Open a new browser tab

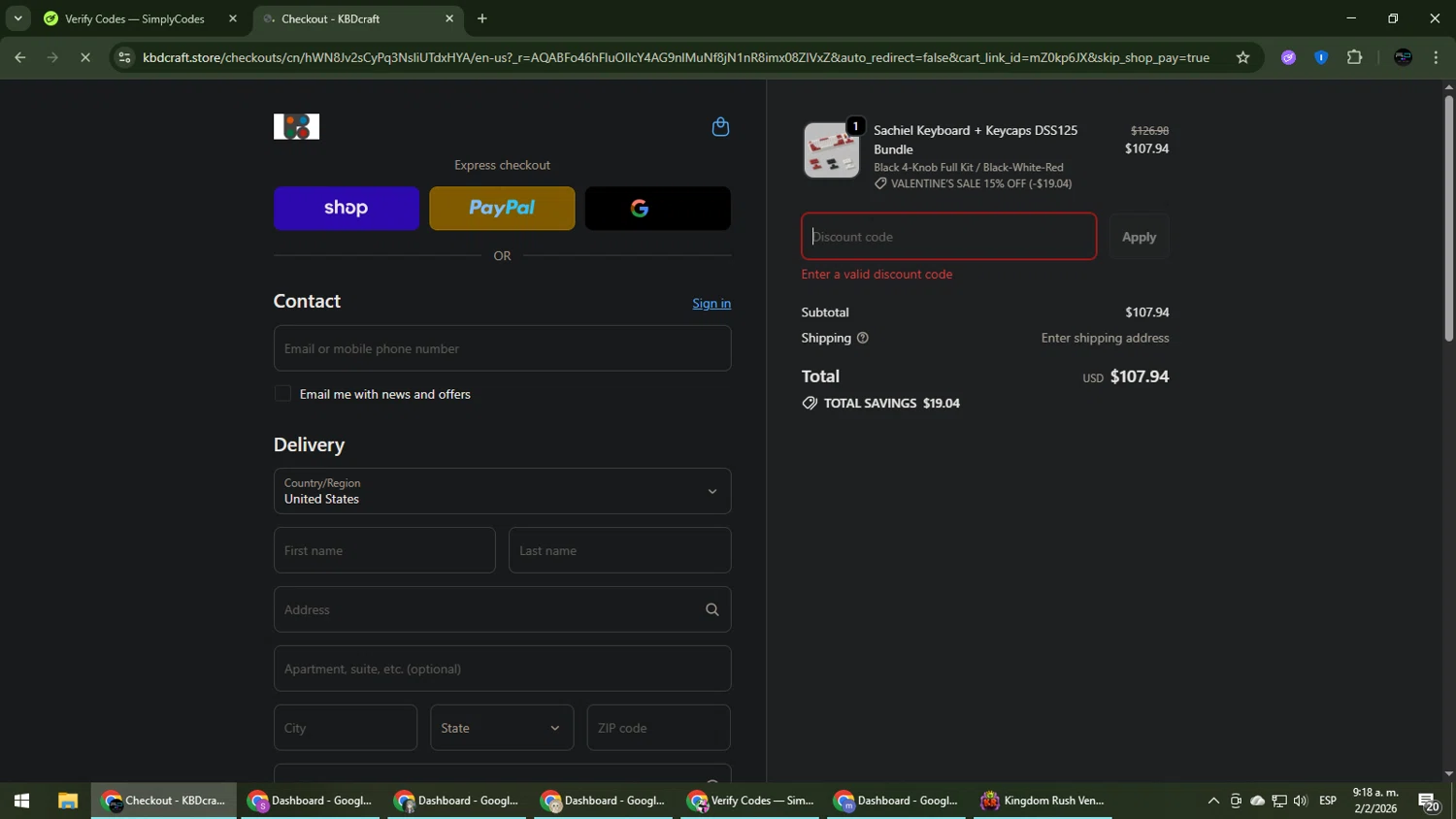coord(481,18)
